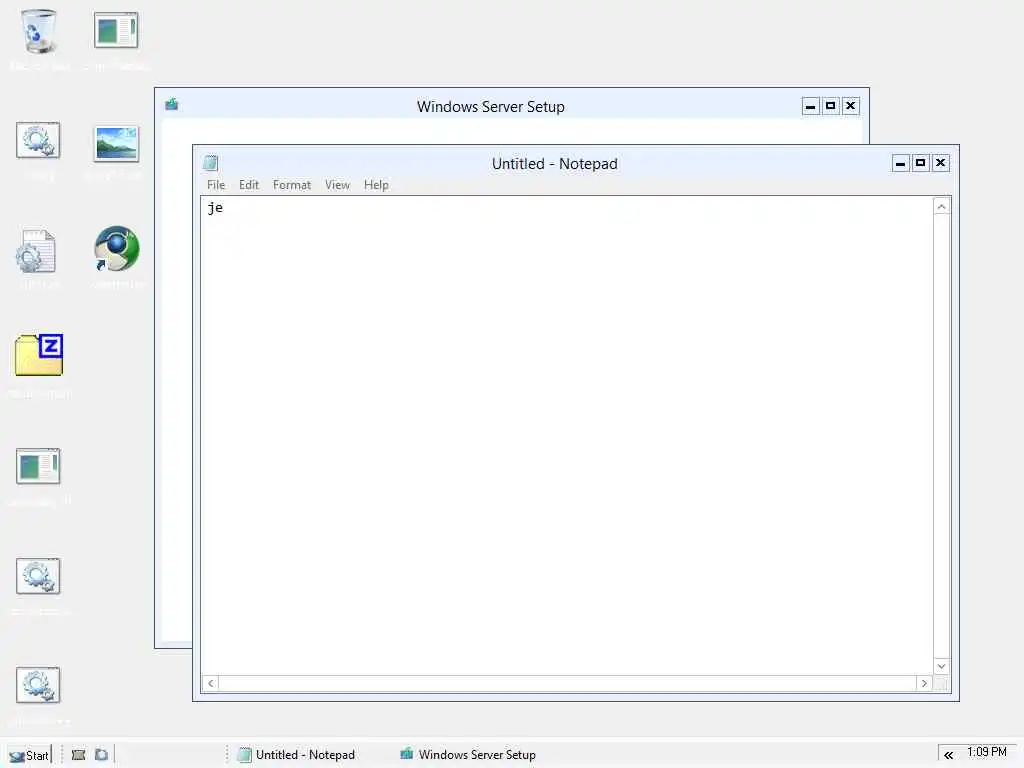1024x768 pixels.
Task: Switch to Untitled - Notepad taskbar button
Action: (x=296, y=755)
